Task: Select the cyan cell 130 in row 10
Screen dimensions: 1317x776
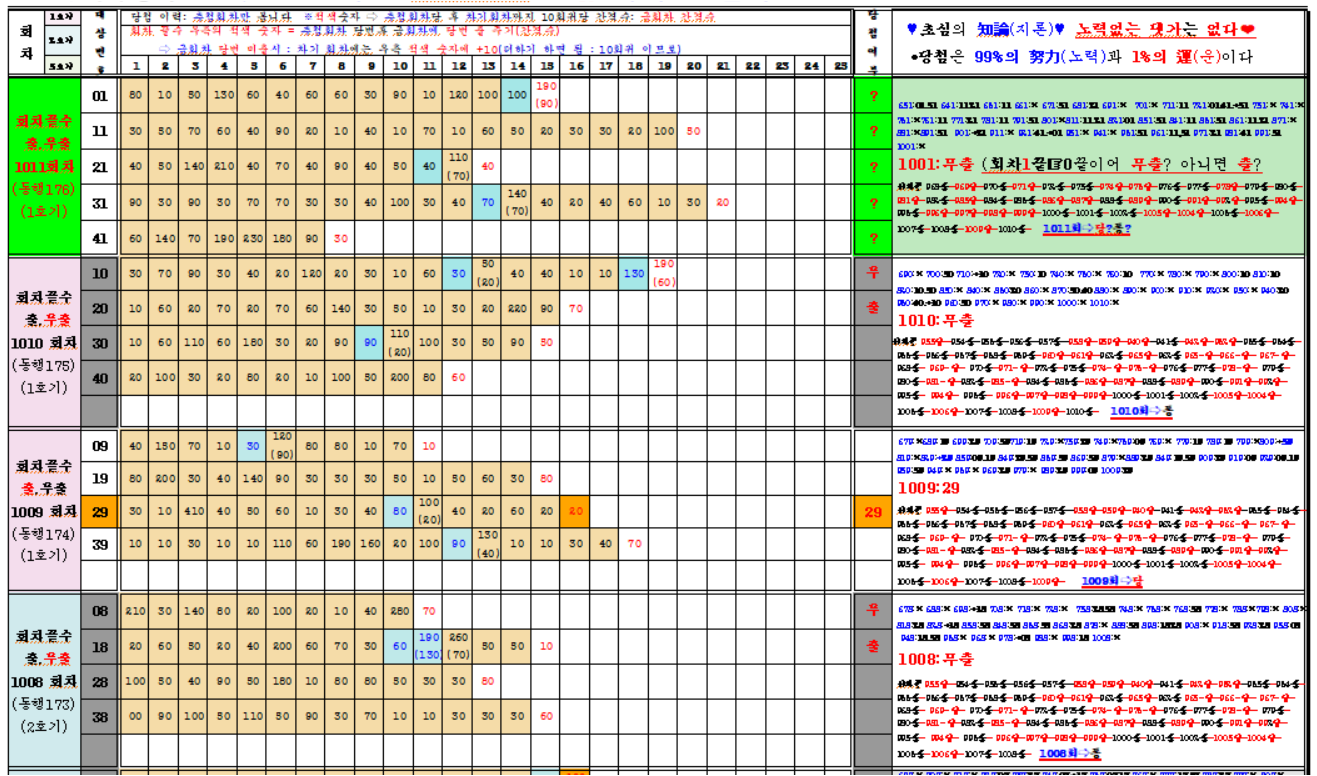Action: (633, 273)
